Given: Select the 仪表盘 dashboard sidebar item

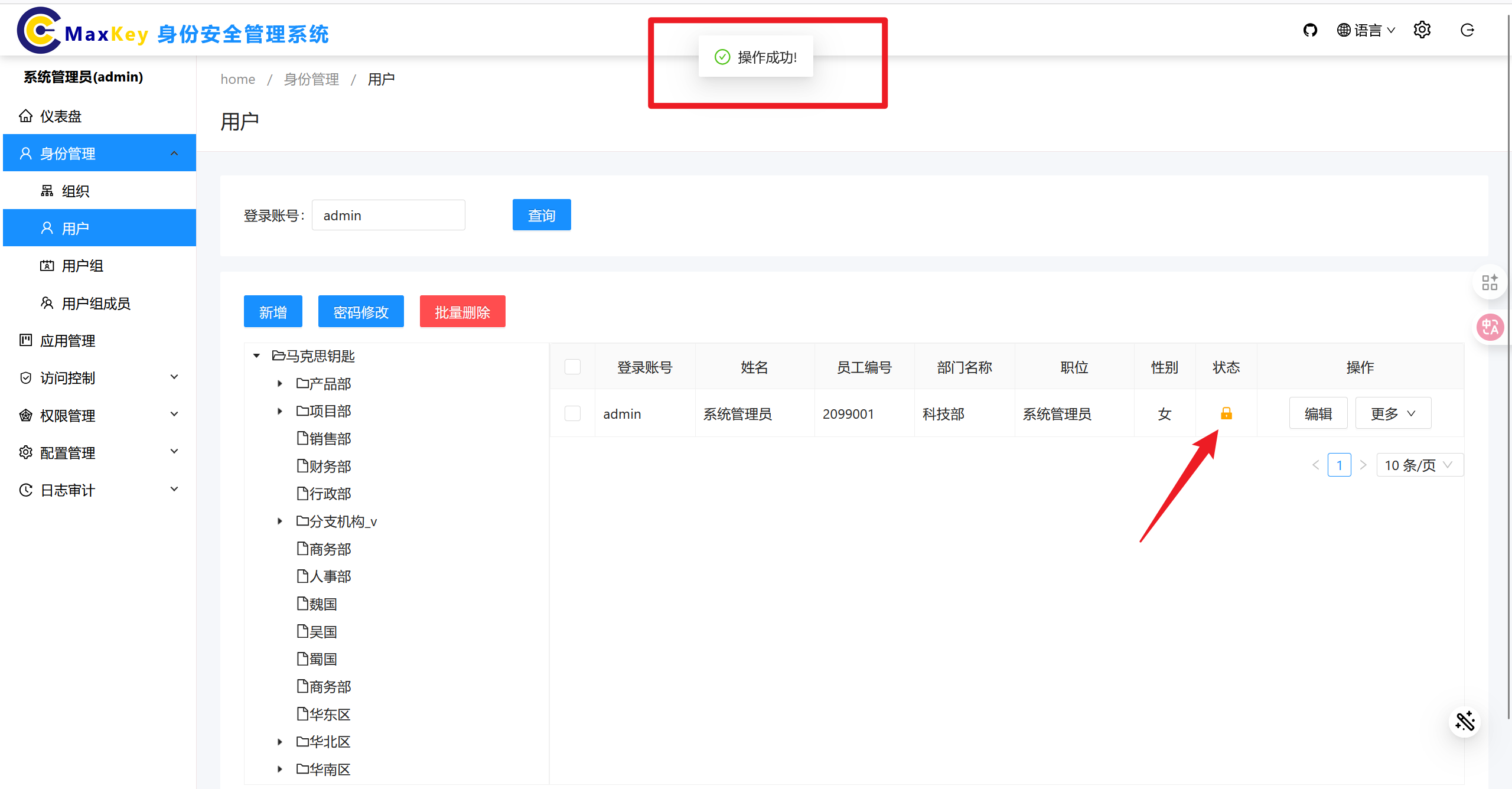Looking at the screenshot, I should point(61,116).
